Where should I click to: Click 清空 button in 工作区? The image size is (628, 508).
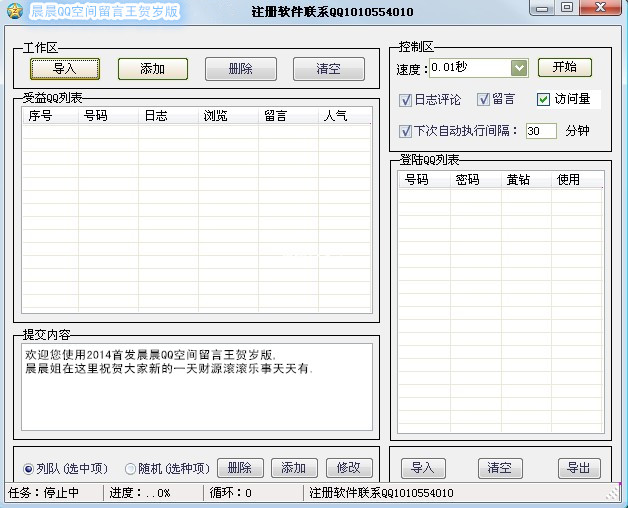tap(329, 69)
